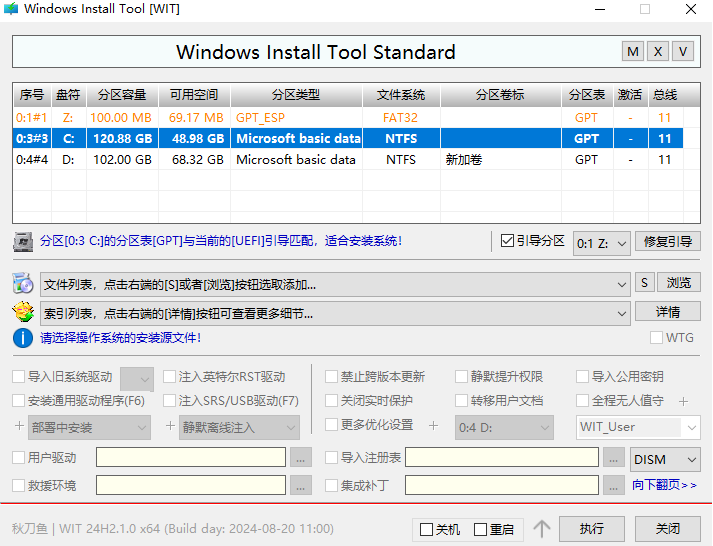The height and width of the screenshot is (546, 713).
Task: Open dropdown next to 导入旧系统驱动
Action: click(137, 379)
